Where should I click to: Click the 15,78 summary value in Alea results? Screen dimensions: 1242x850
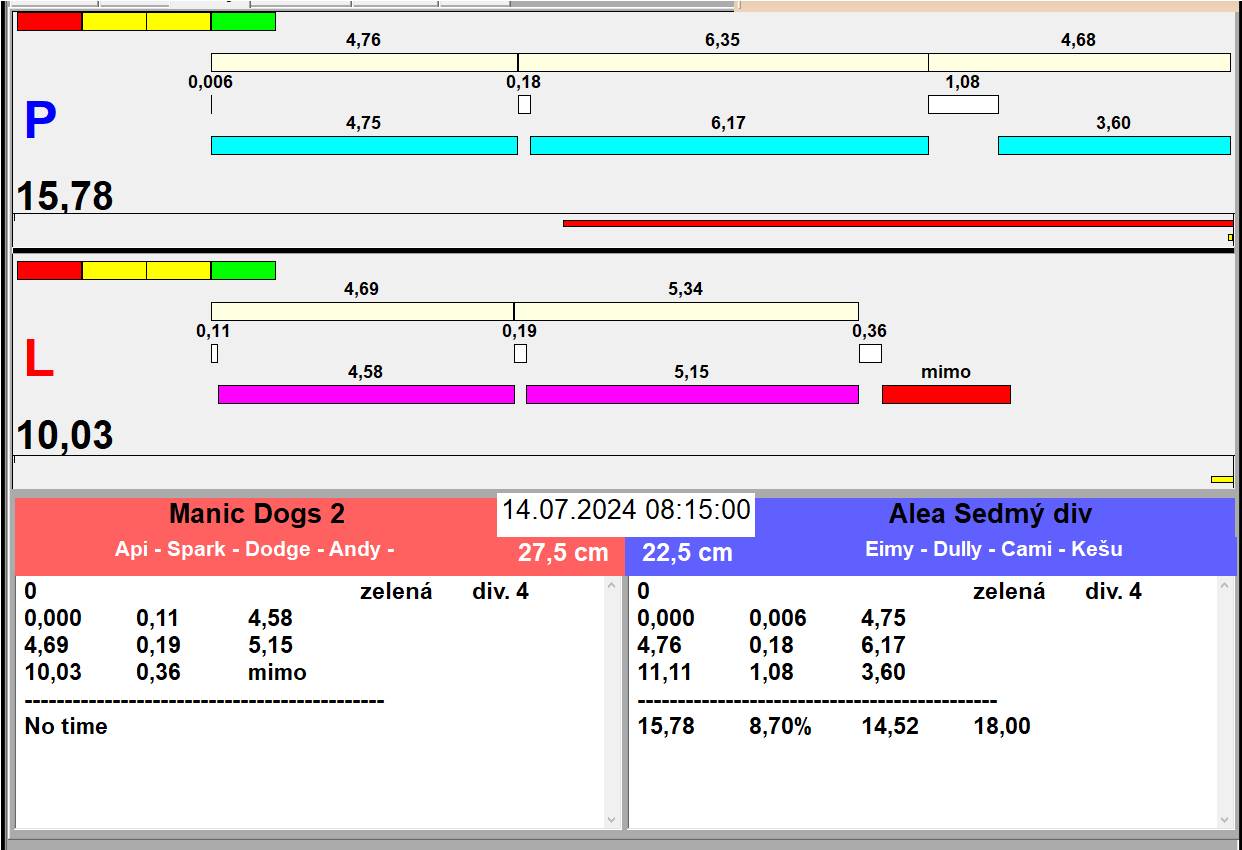(x=666, y=727)
